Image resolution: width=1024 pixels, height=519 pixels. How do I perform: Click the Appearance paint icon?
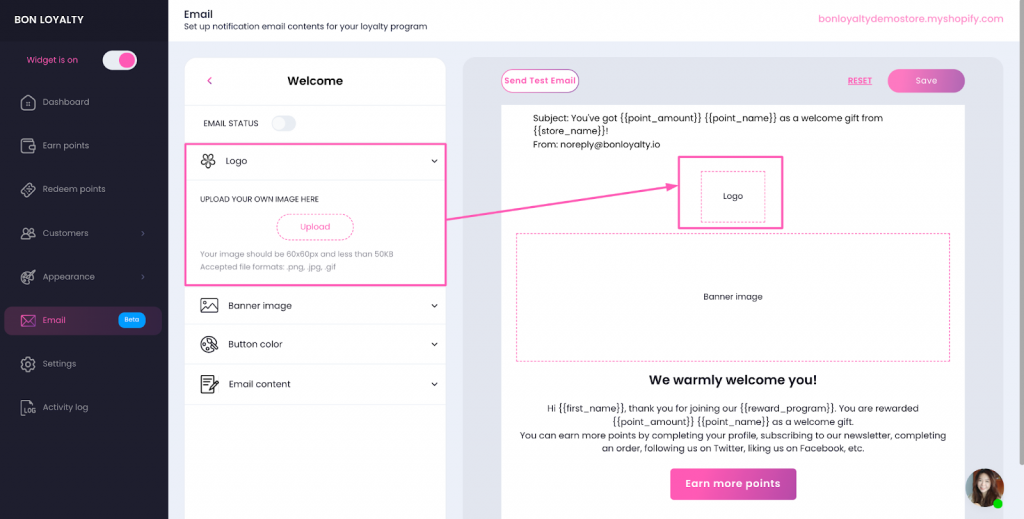[28, 276]
